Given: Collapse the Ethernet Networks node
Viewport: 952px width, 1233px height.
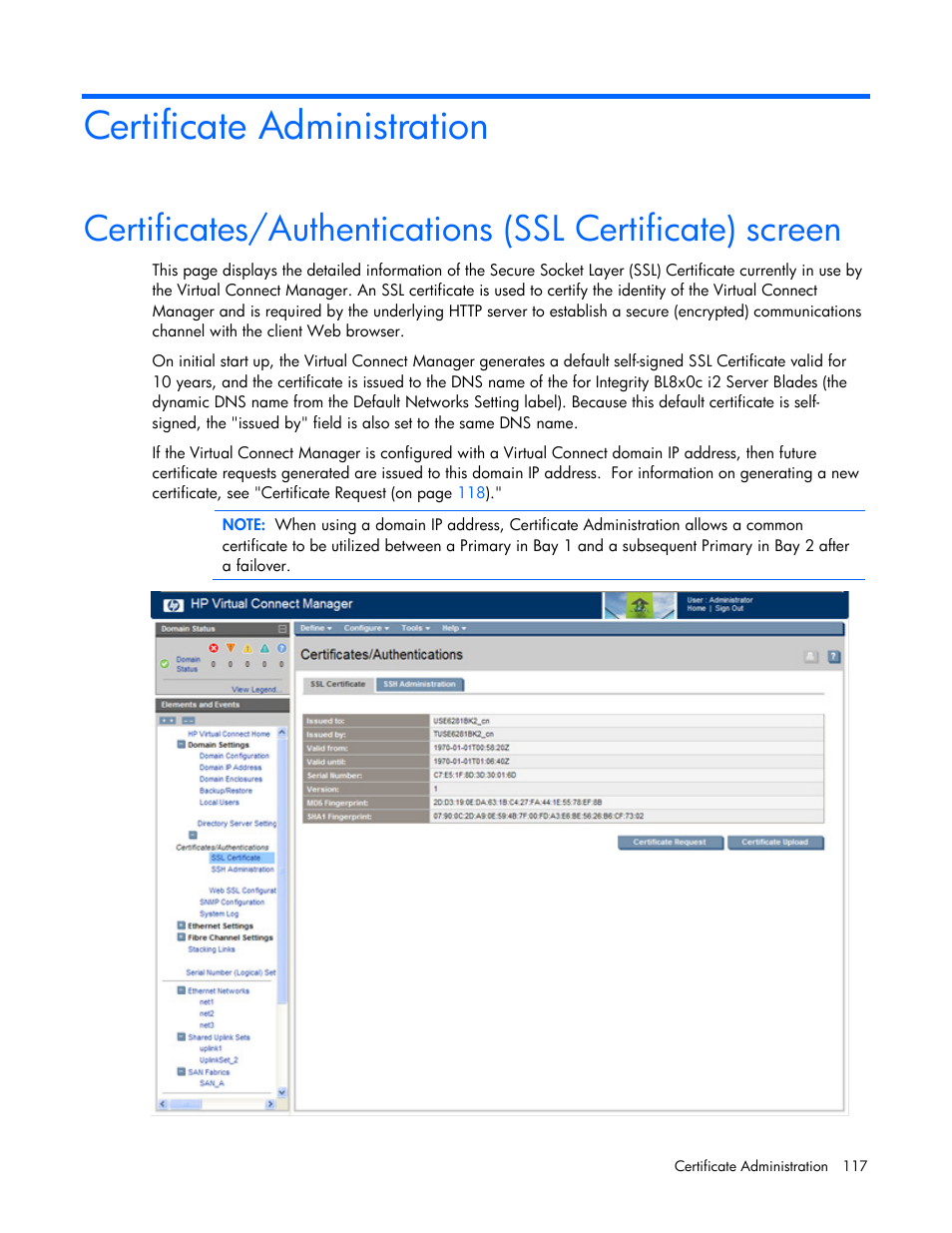Looking at the screenshot, I should pos(182,990).
